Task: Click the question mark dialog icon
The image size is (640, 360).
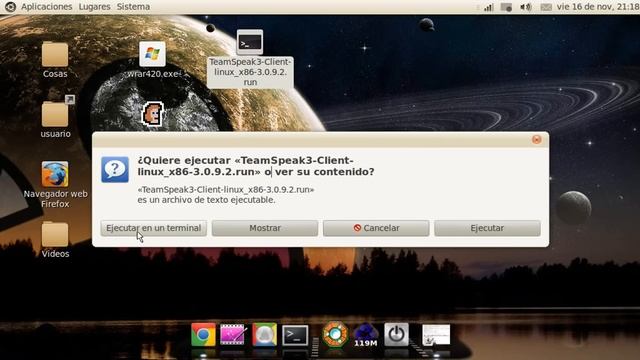Action: (115, 169)
